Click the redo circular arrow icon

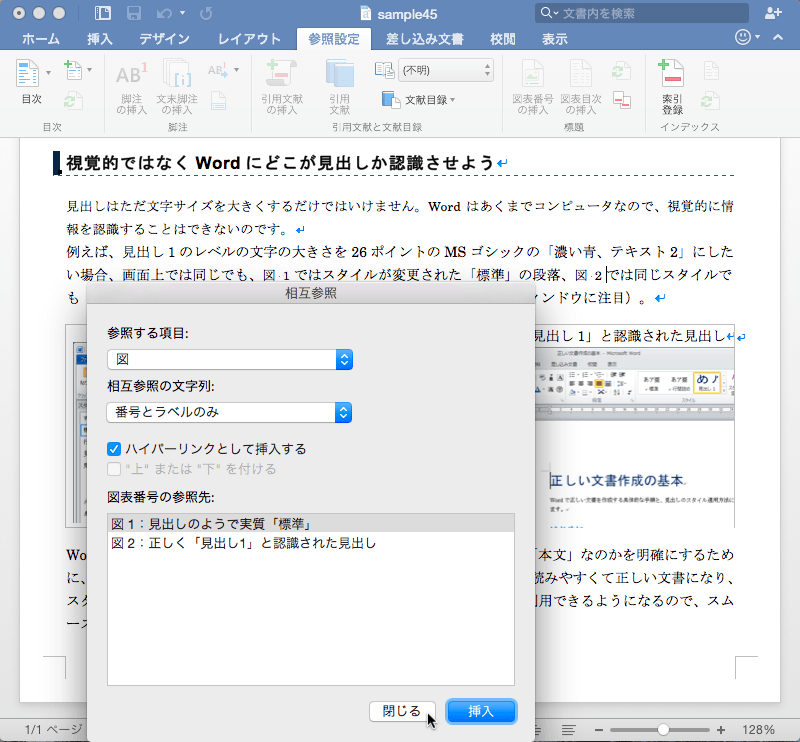pos(206,13)
